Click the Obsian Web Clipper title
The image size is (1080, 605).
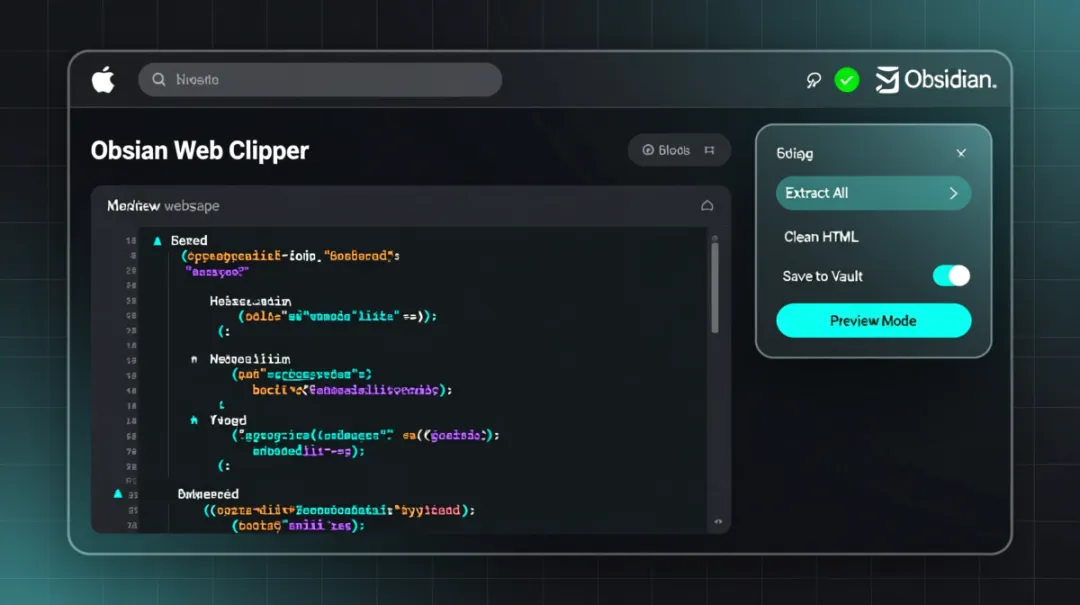tap(200, 150)
